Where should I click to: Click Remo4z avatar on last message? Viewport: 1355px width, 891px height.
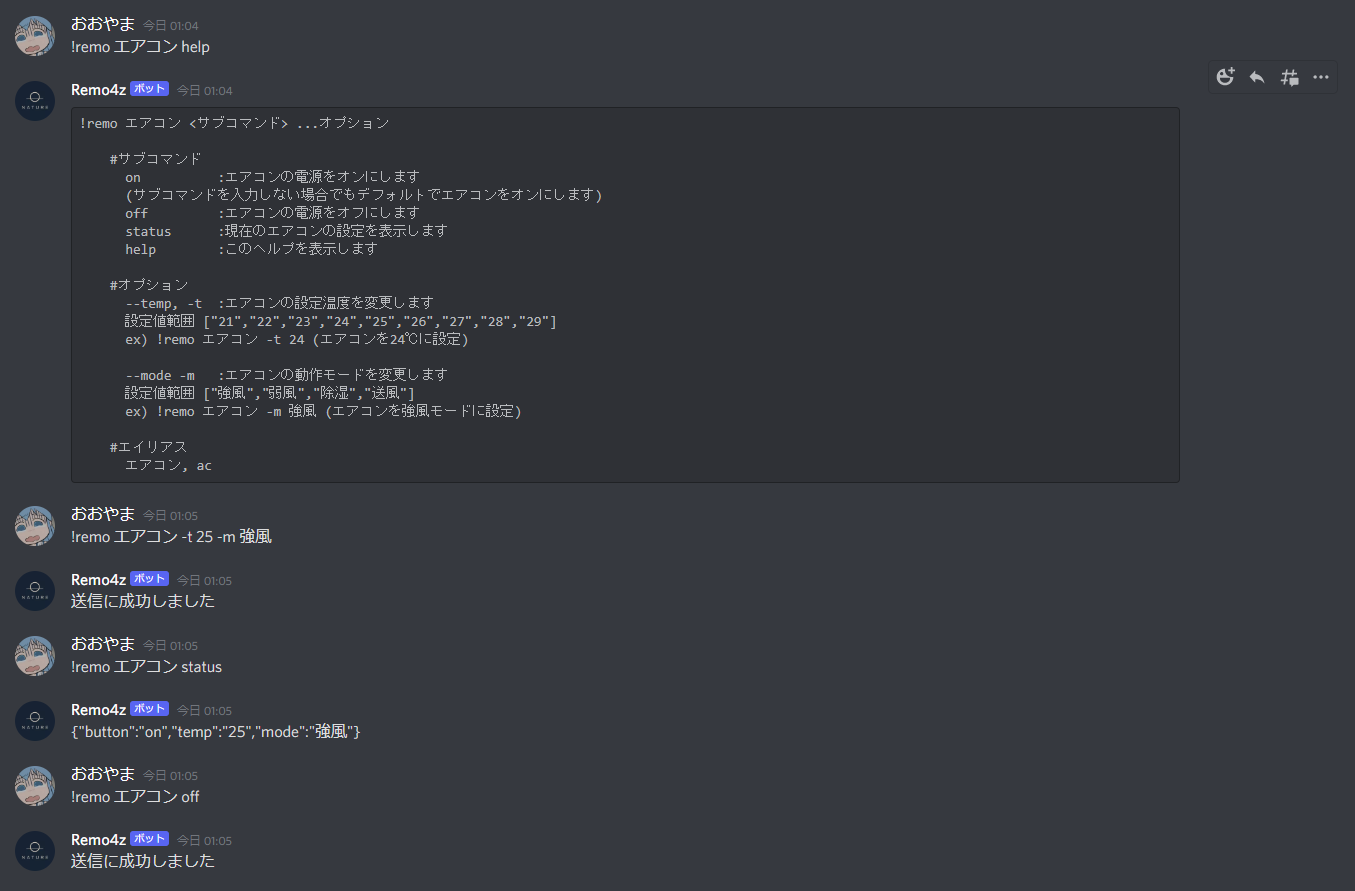[x=35, y=851]
